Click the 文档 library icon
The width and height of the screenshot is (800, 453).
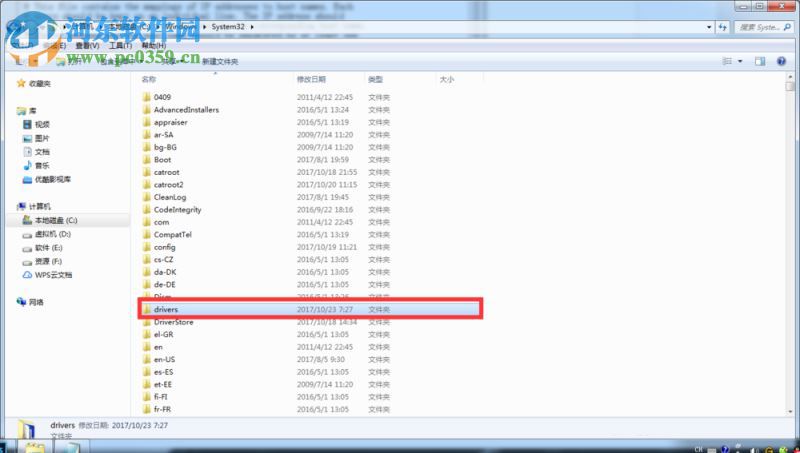click(28, 152)
